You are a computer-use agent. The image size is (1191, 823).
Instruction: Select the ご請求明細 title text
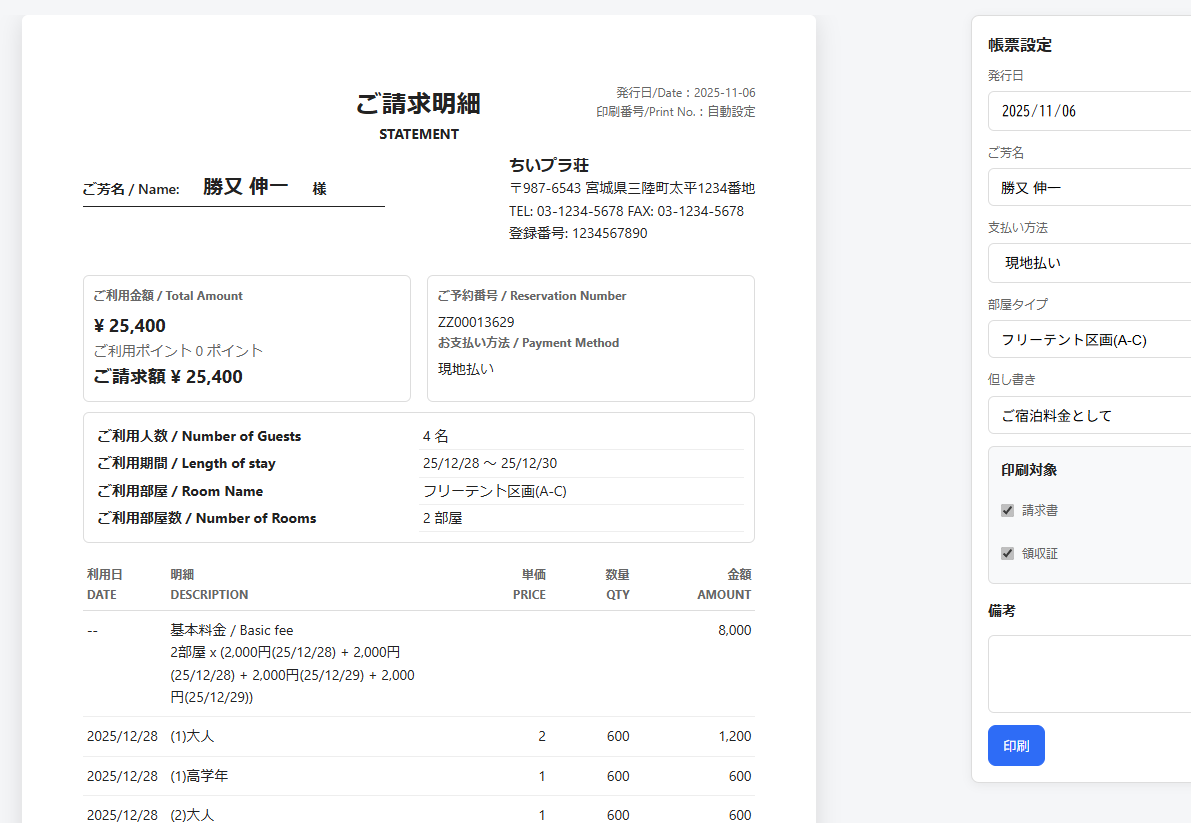tap(419, 103)
